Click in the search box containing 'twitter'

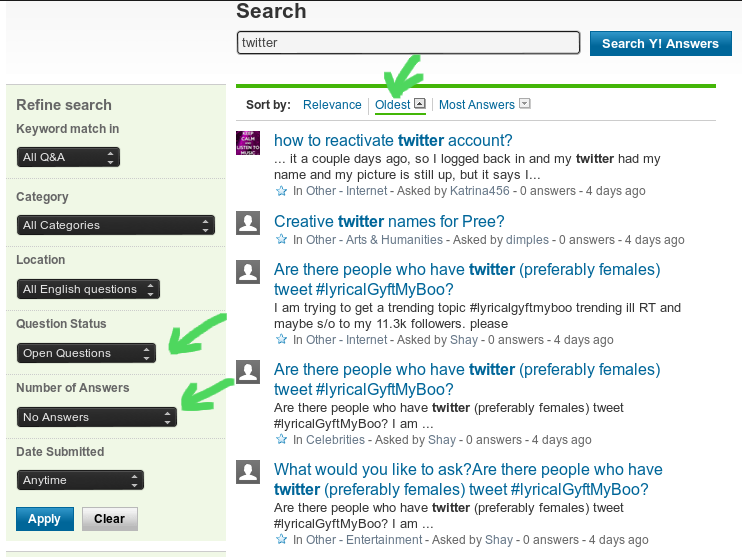(x=408, y=43)
